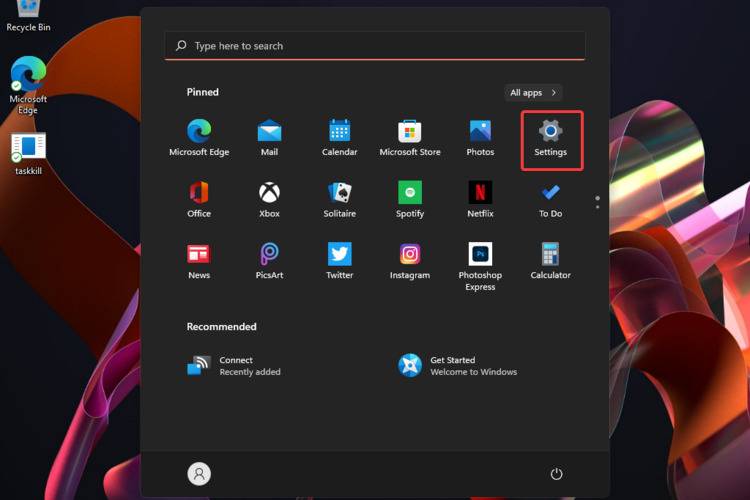The width and height of the screenshot is (750, 500).
Task: Launch the Xbox app
Action: coord(269,198)
